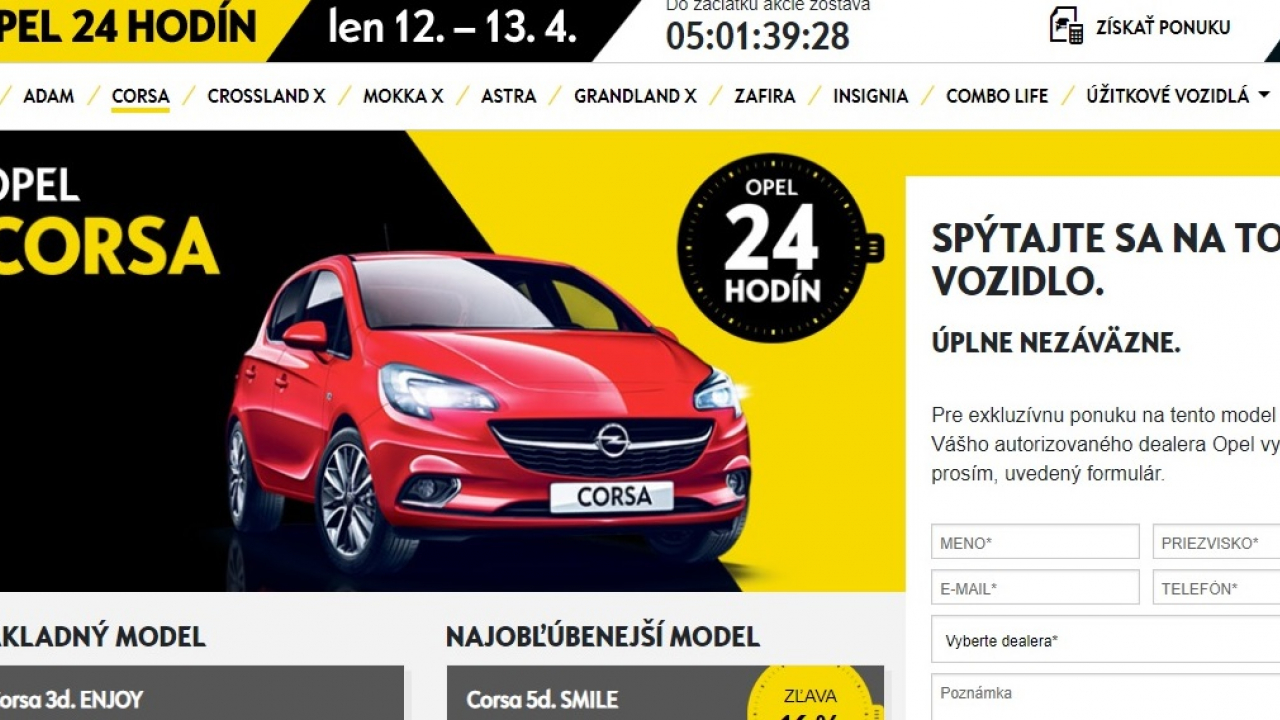1280x720 pixels.
Task: Open the ADAM model page
Action: [x=48, y=96]
